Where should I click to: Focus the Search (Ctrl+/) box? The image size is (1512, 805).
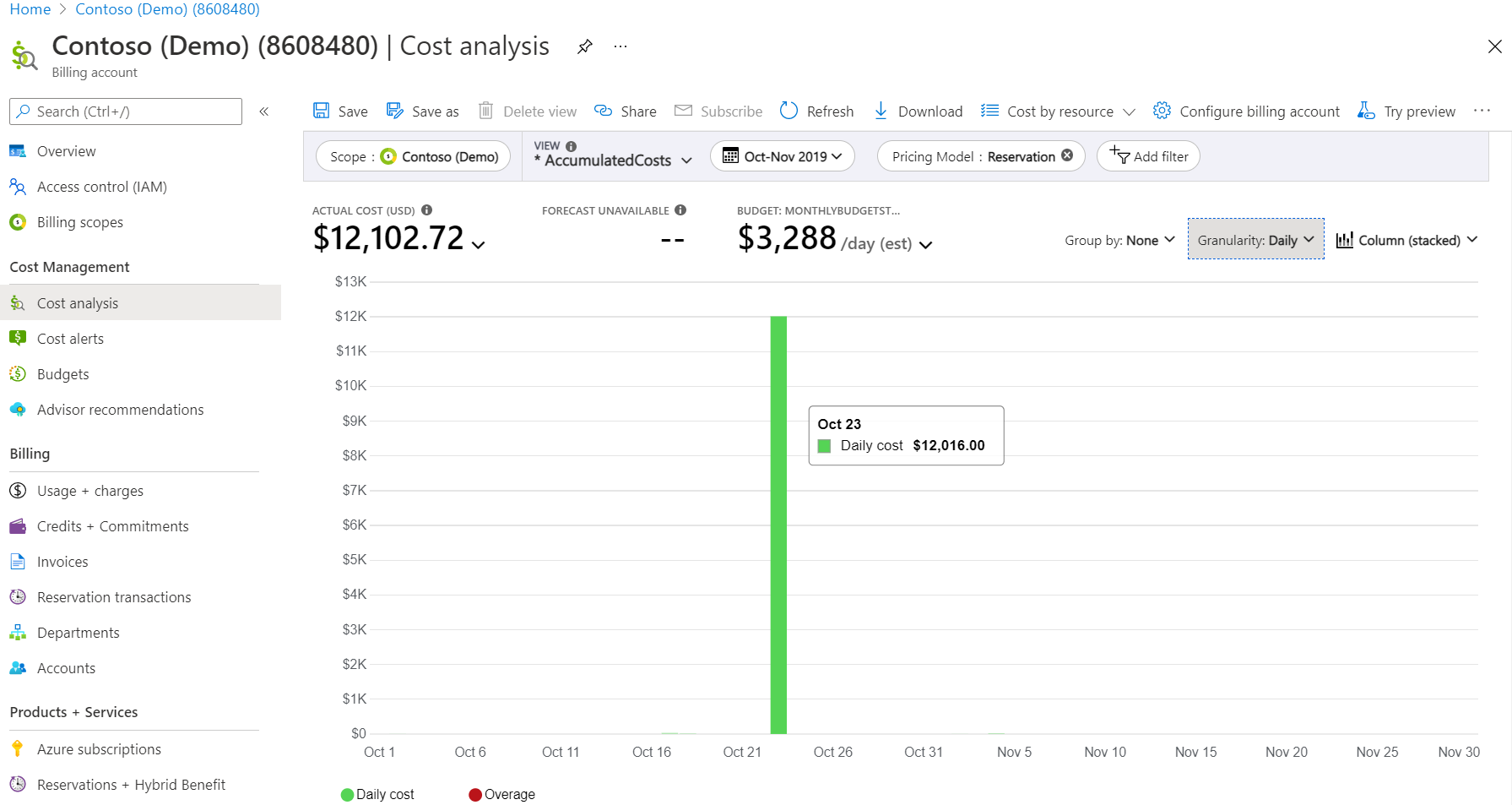click(126, 112)
